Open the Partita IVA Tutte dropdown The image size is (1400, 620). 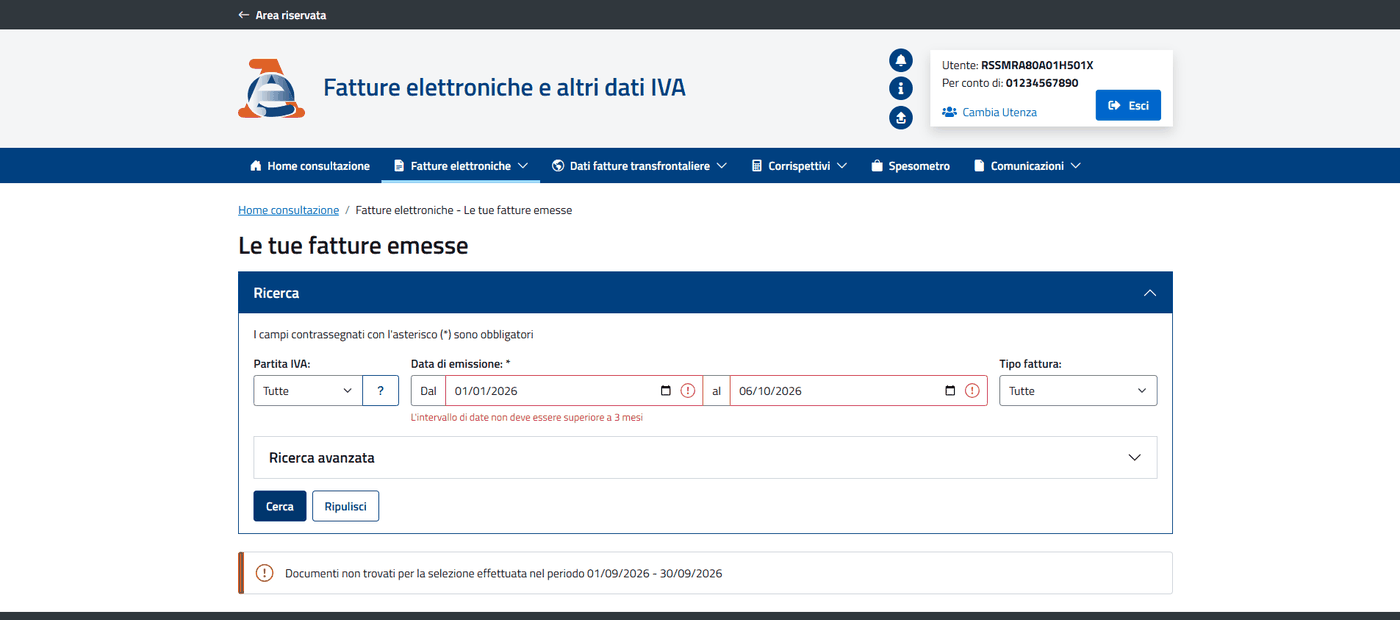coord(308,391)
